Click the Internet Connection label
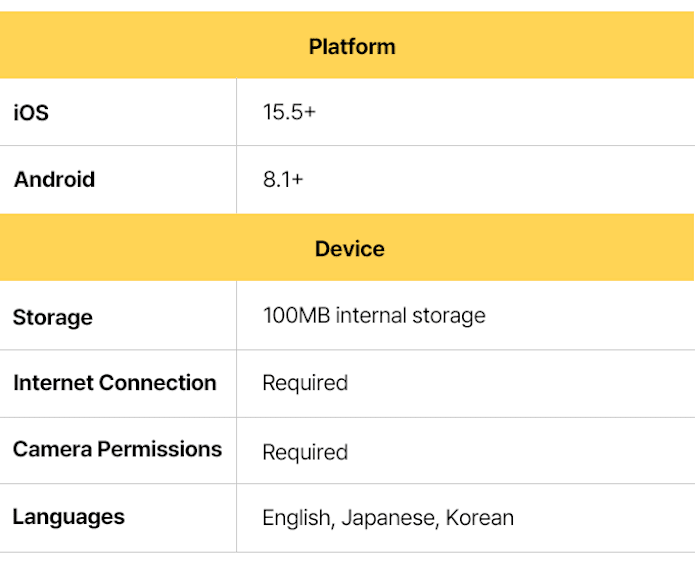 click(x=114, y=383)
